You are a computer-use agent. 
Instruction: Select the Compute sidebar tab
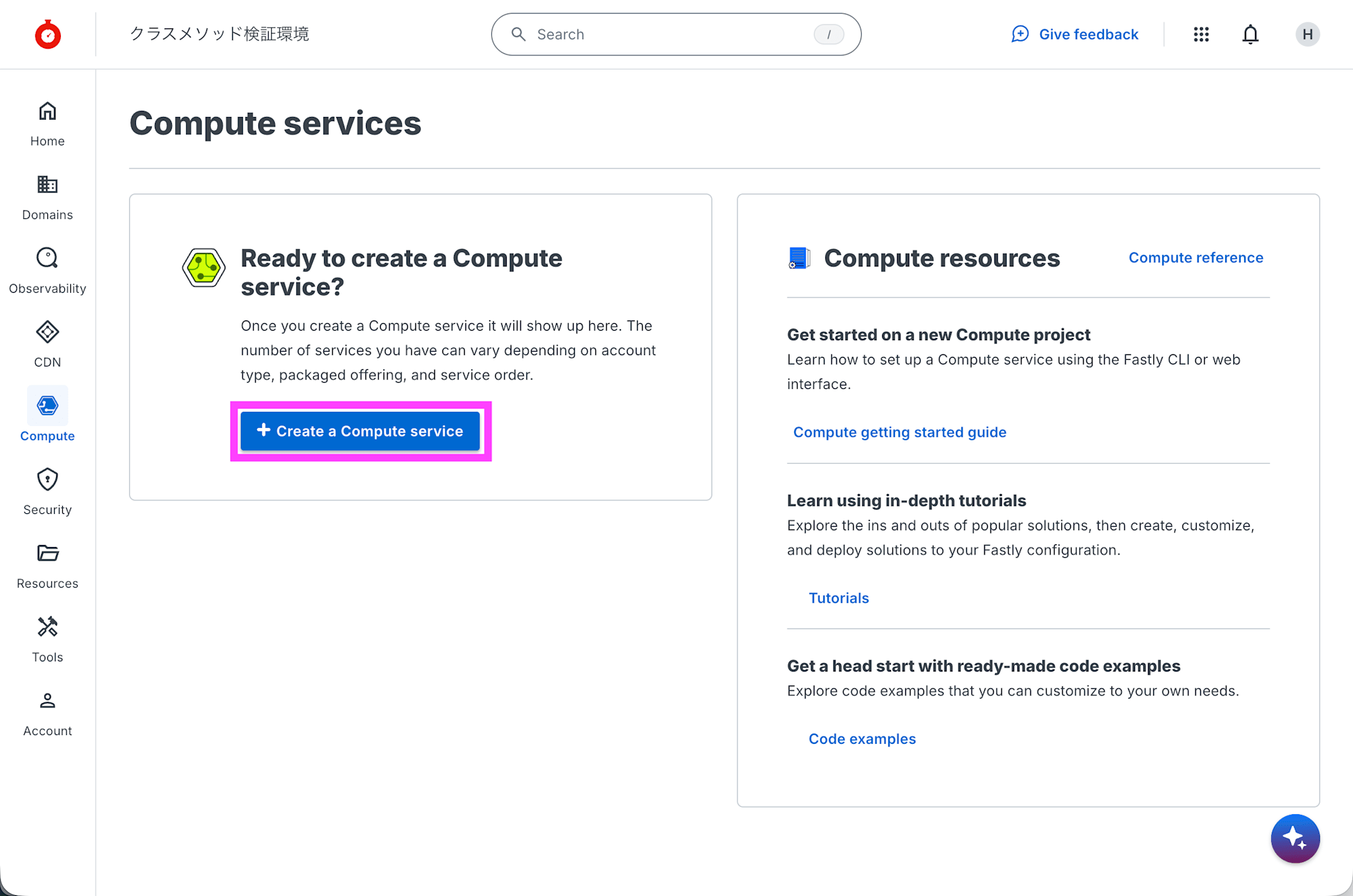[x=47, y=406]
